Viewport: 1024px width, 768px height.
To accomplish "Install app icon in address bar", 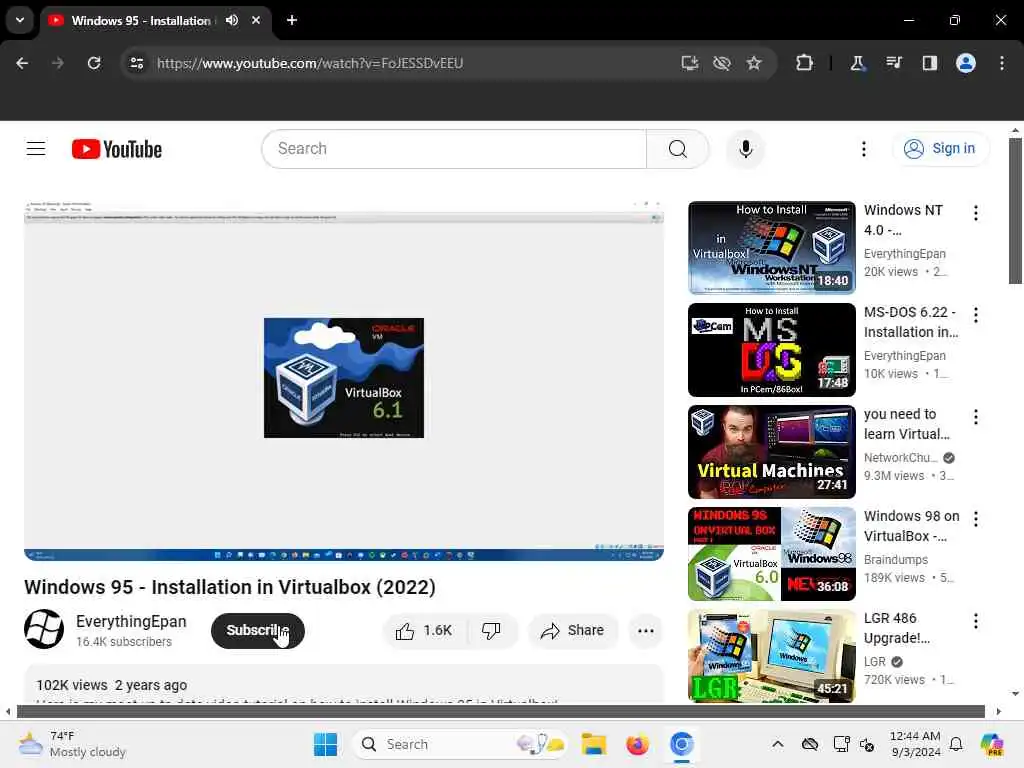I will click(x=690, y=63).
